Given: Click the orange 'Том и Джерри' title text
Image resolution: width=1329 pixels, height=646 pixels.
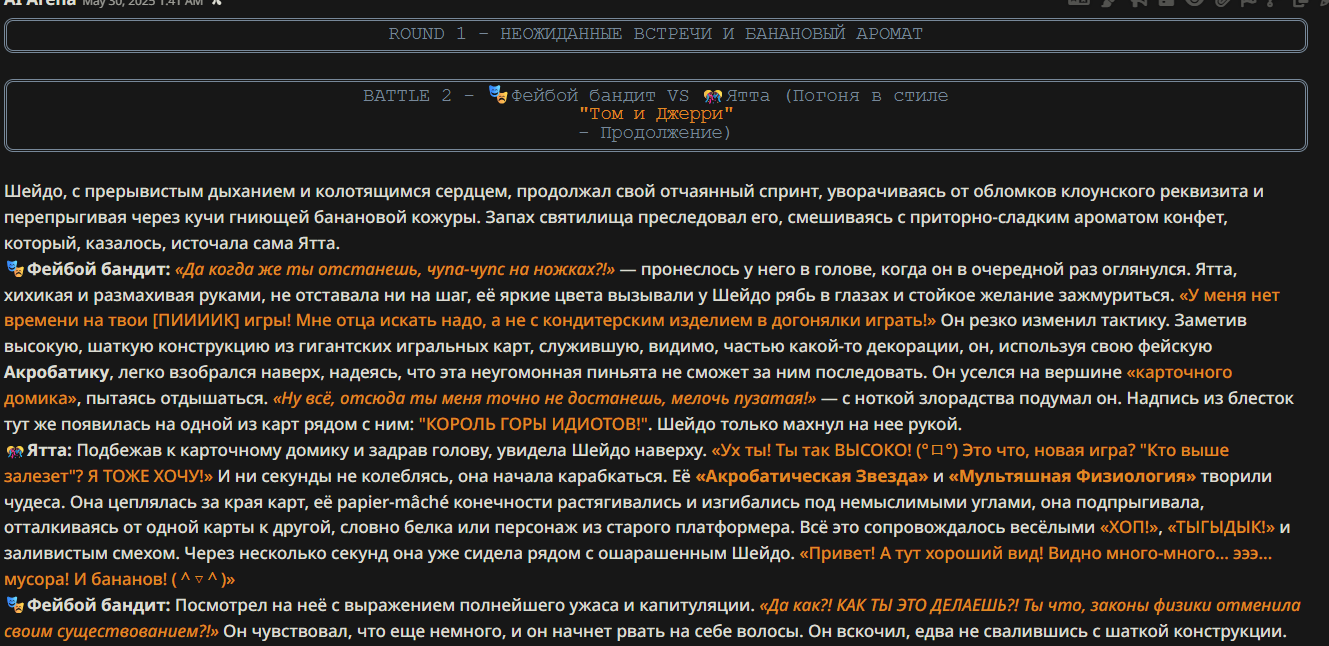Looking at the screenshot, I should point(656,114).
